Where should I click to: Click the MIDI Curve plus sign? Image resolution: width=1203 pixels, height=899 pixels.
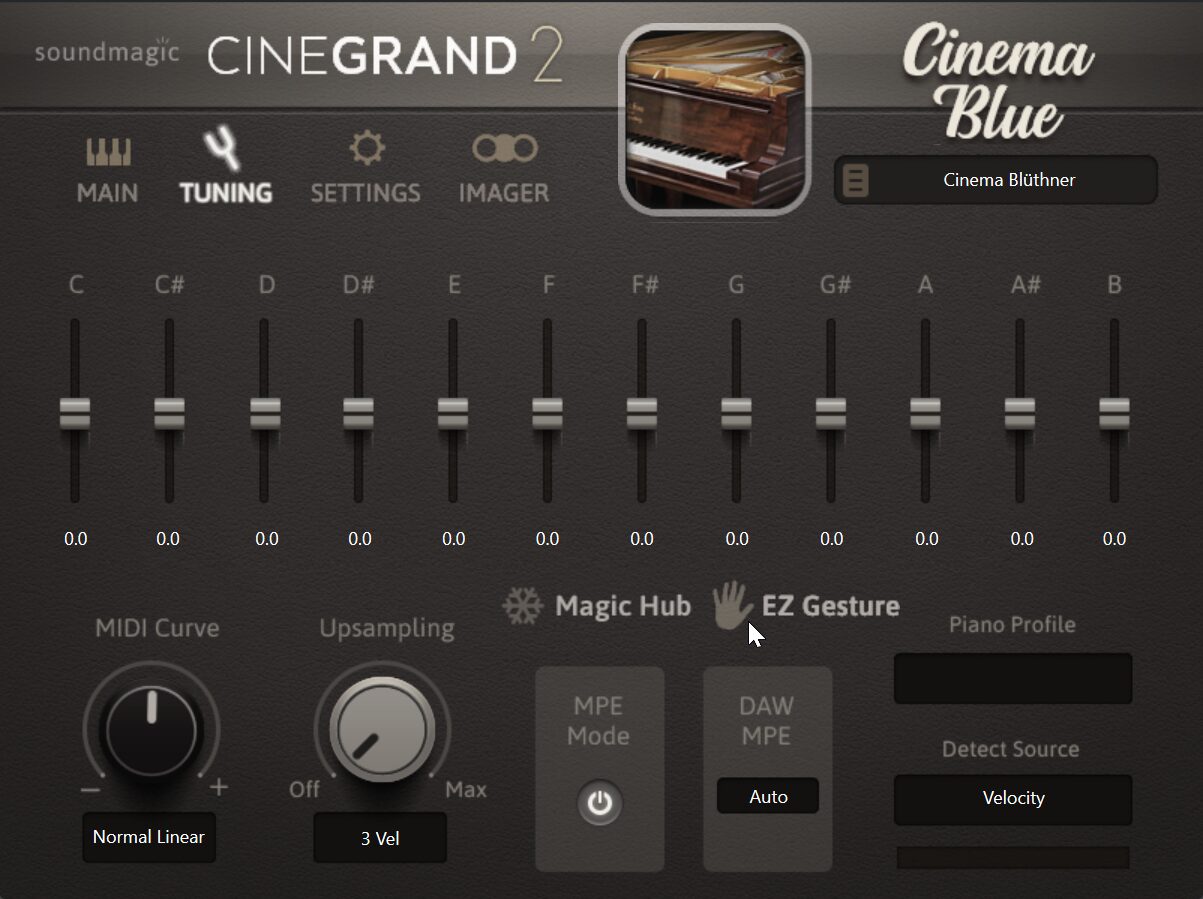(219, 787)
